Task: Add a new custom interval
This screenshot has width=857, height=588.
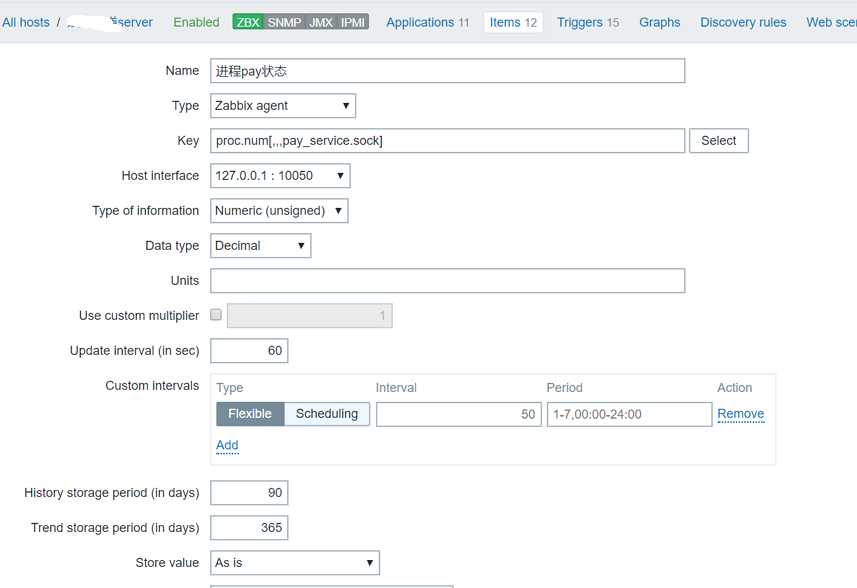Action: (x=227, y=445)
